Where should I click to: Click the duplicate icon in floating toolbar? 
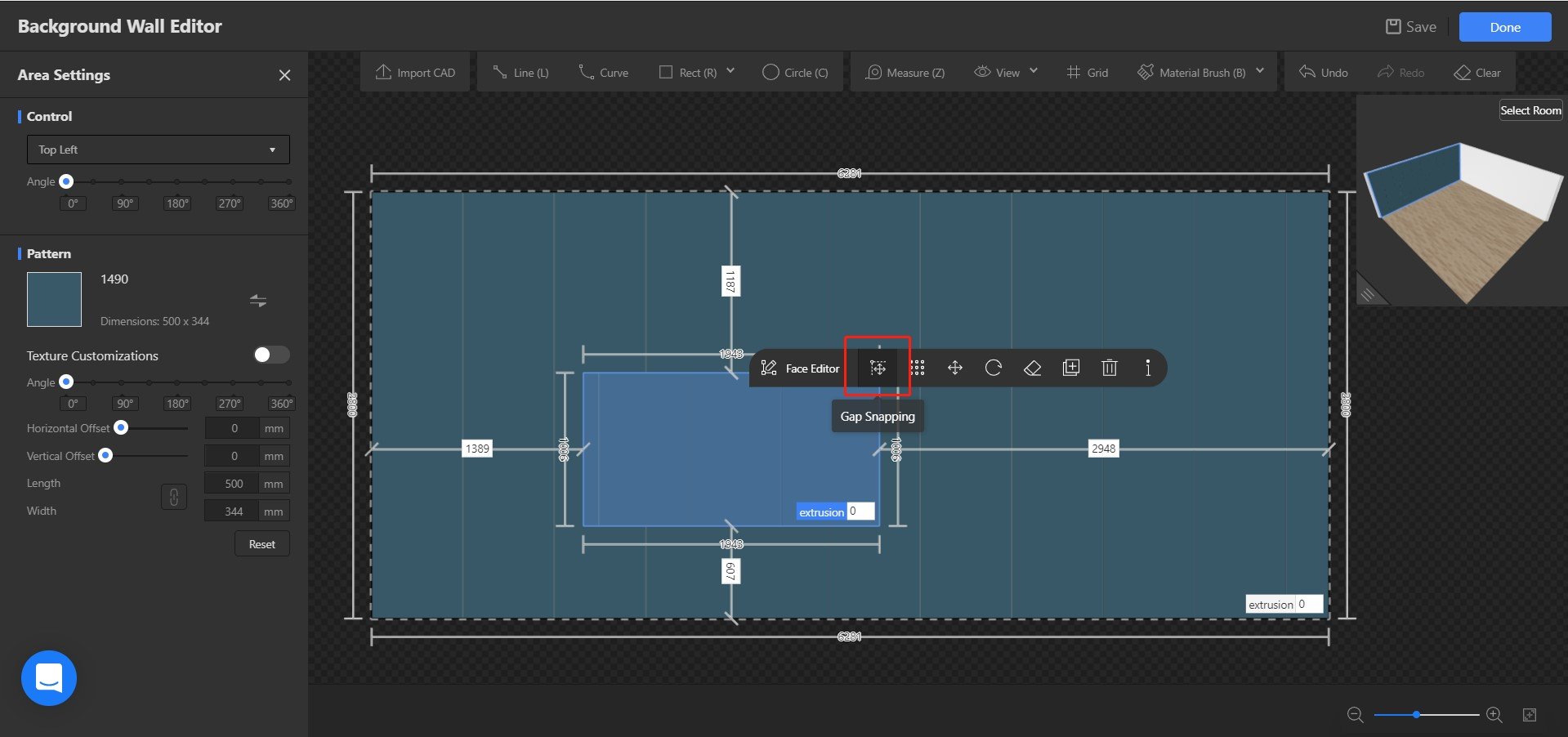tap(1070, 368)
